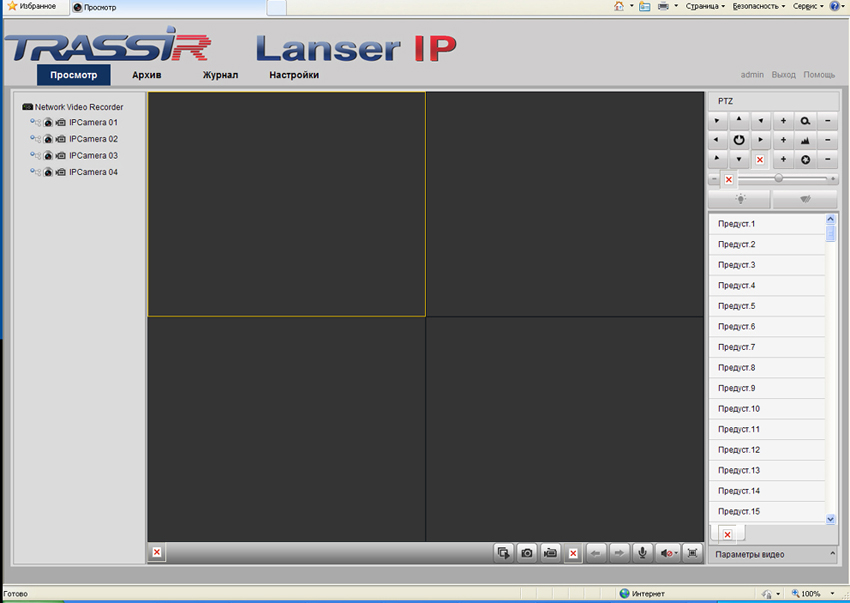The image size is (850, 603).
Task: Click the plus button beside the magnifier
Action: click(783, 121)
